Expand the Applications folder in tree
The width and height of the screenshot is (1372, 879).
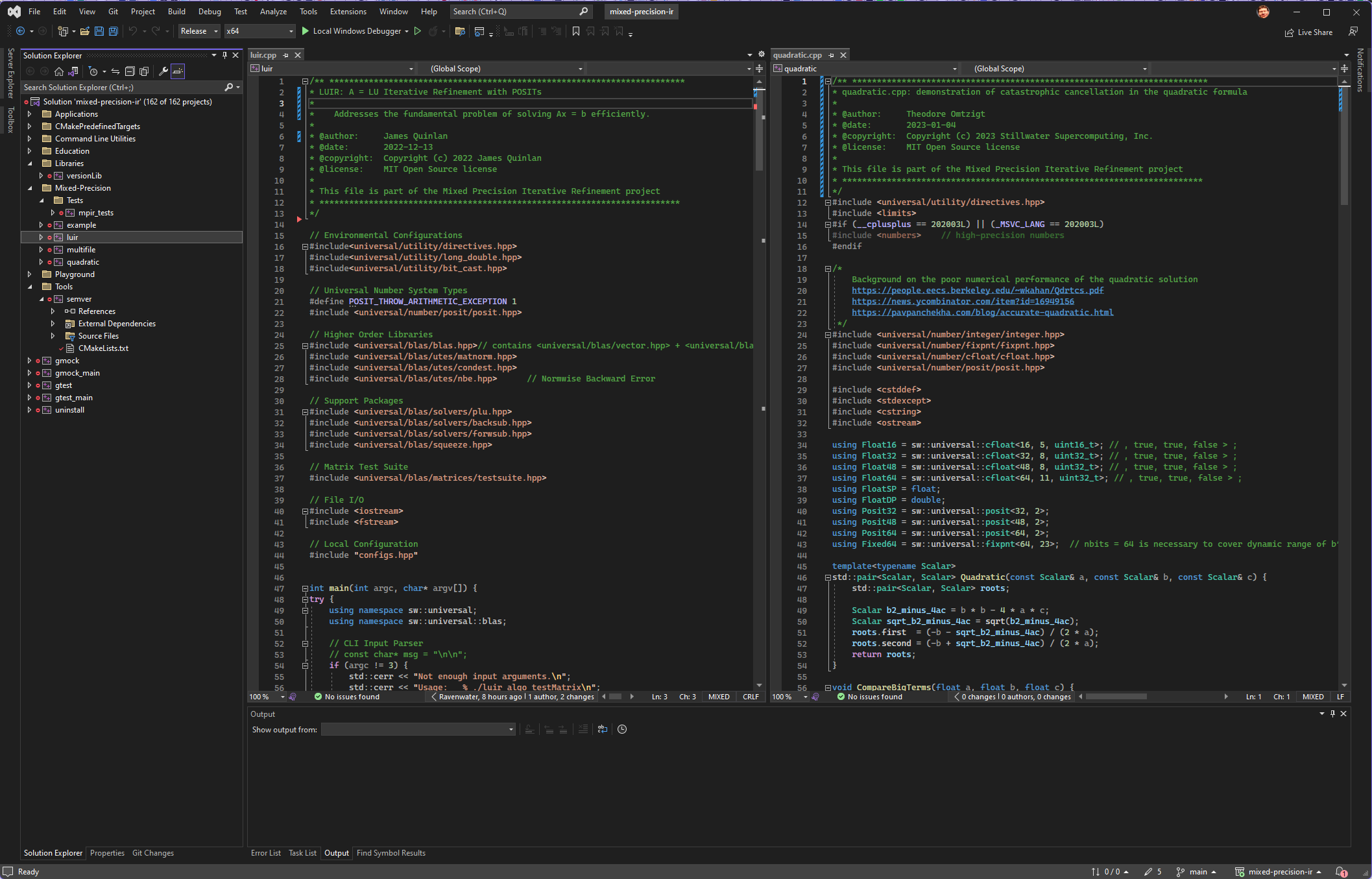(29, 114)
